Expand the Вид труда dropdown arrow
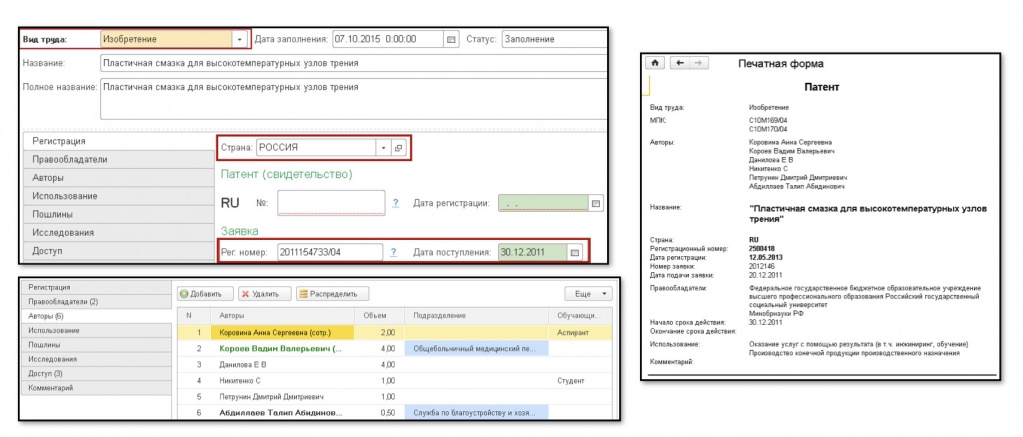 coord(239,39)
